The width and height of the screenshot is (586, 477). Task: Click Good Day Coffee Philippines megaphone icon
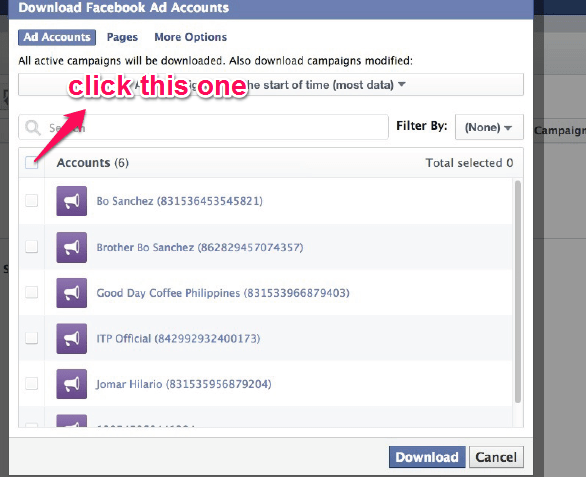71,293
